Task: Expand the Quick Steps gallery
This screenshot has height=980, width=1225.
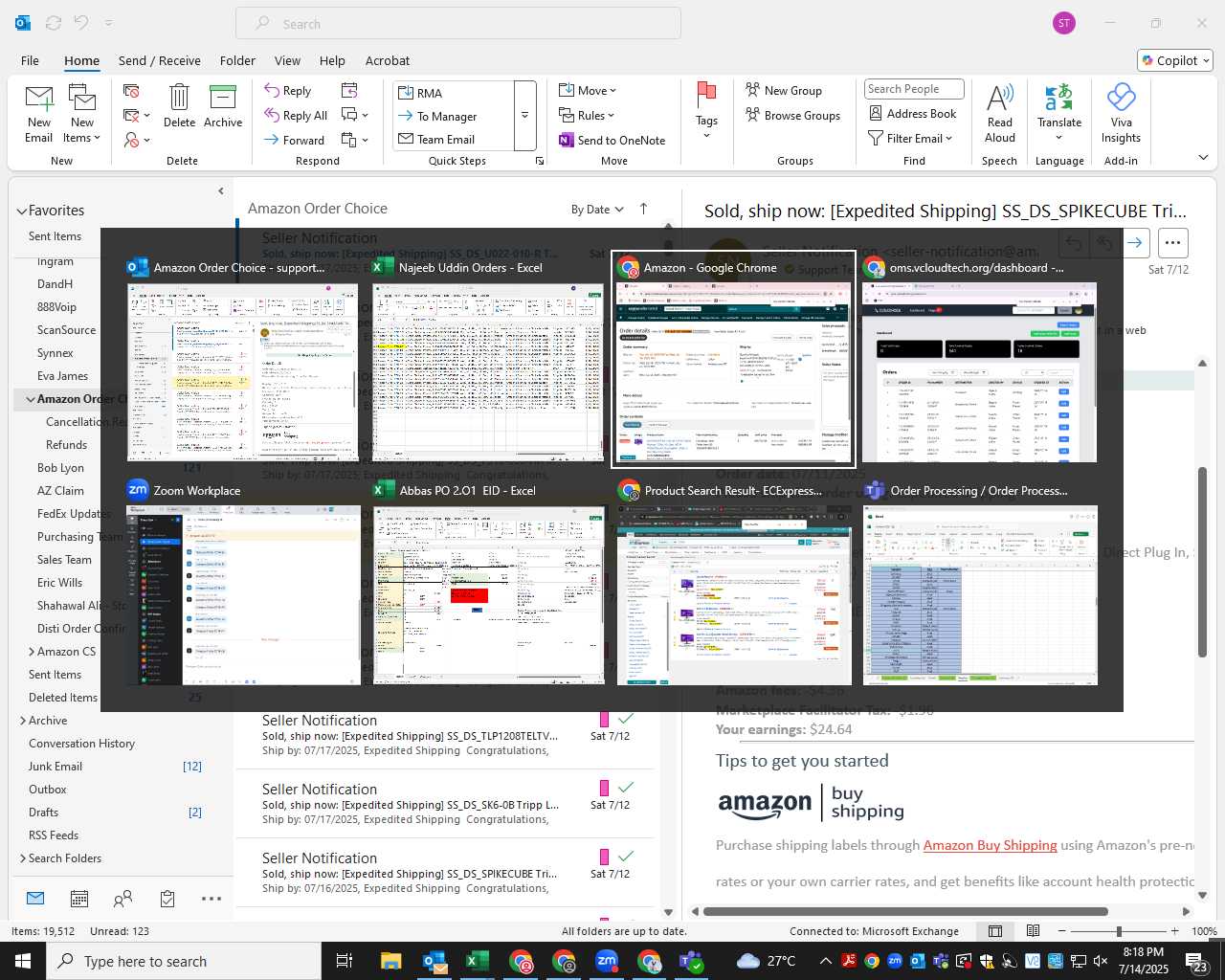Action: point(524,116)
